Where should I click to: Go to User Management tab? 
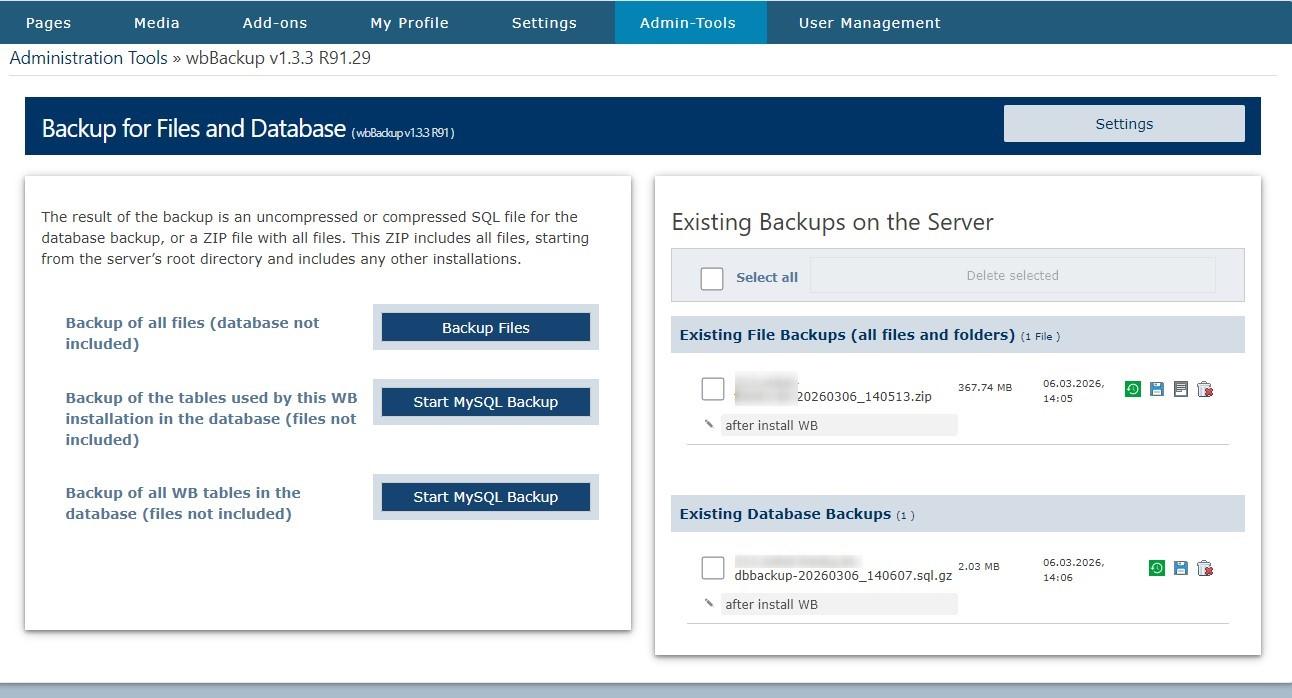pos(869,22)
